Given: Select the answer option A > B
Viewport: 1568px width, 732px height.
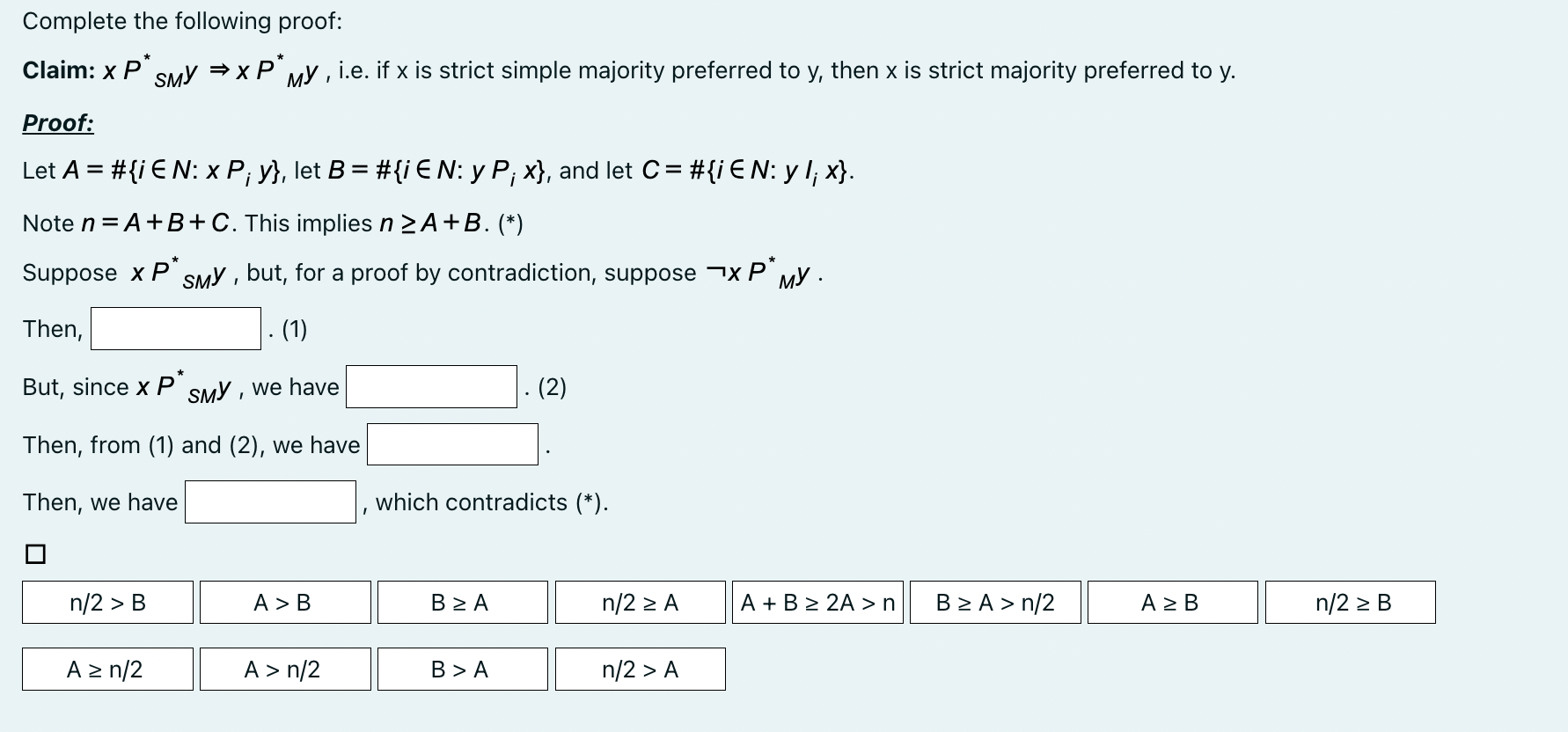Looking at the screenshot, I should (283, 603).
